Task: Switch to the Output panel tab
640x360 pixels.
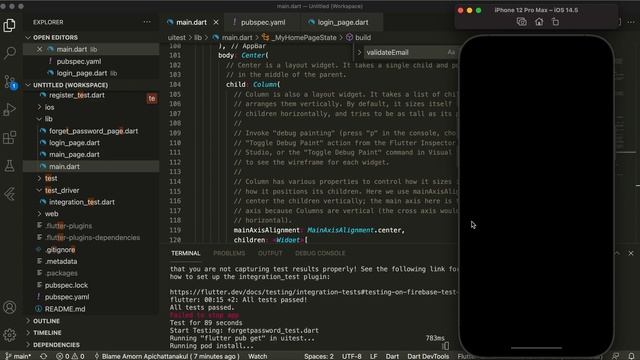Action: pos(270,253)
